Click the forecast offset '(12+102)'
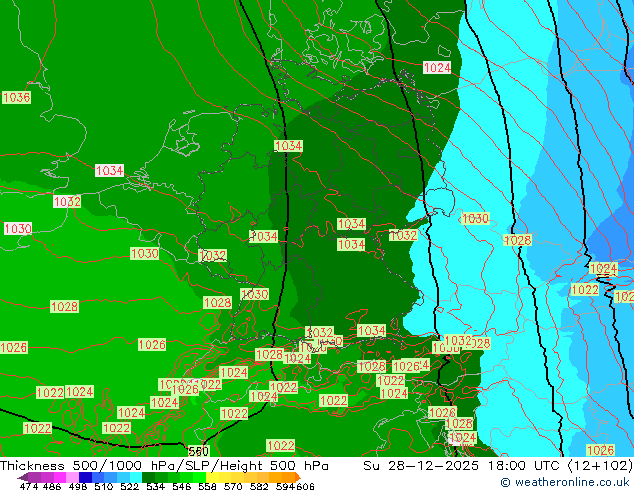Image resolution: width=634 pixels, height=490 pixels. (600, 466)
